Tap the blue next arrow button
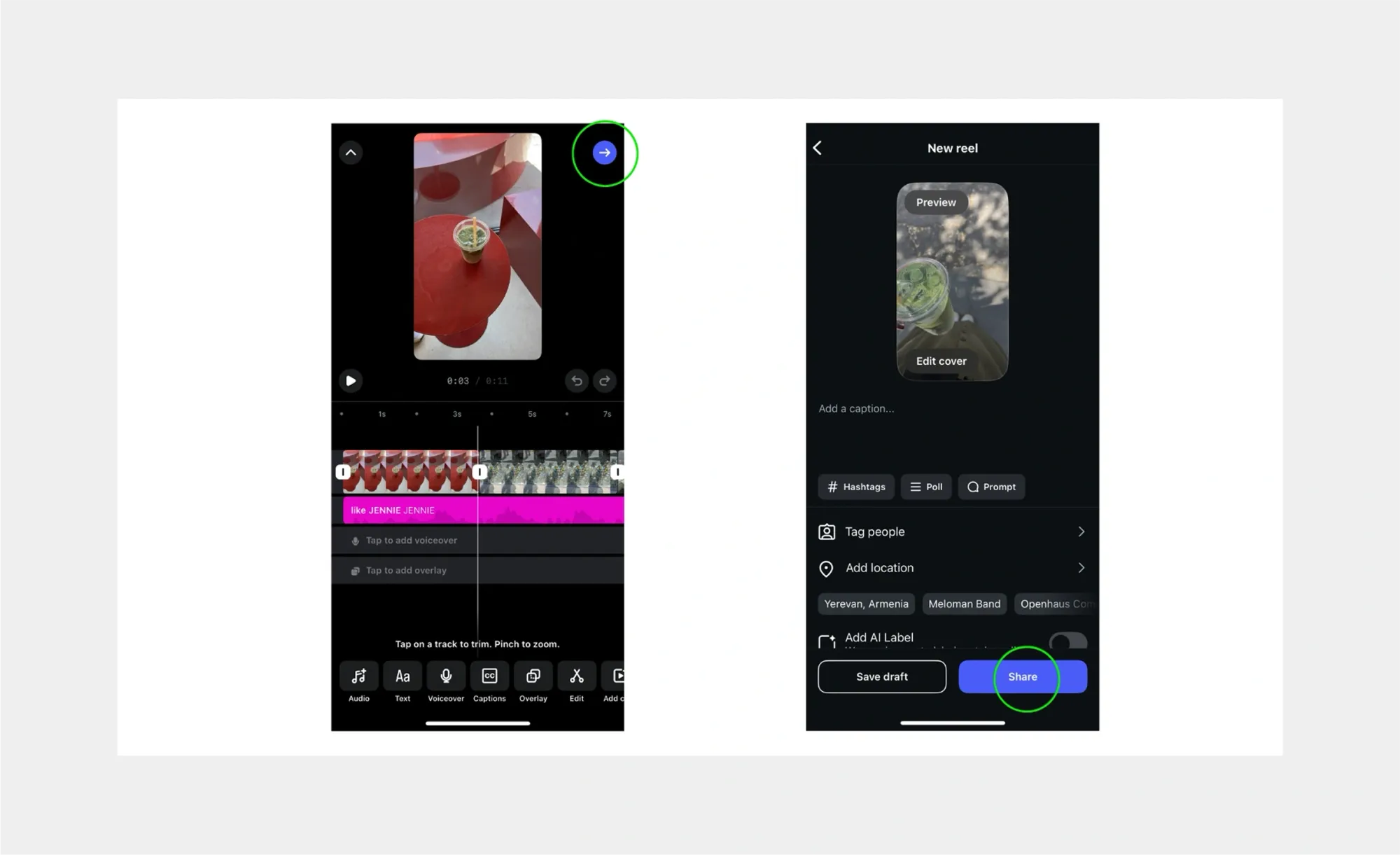This screenshot has height=855, width=1400. point(604,153)
